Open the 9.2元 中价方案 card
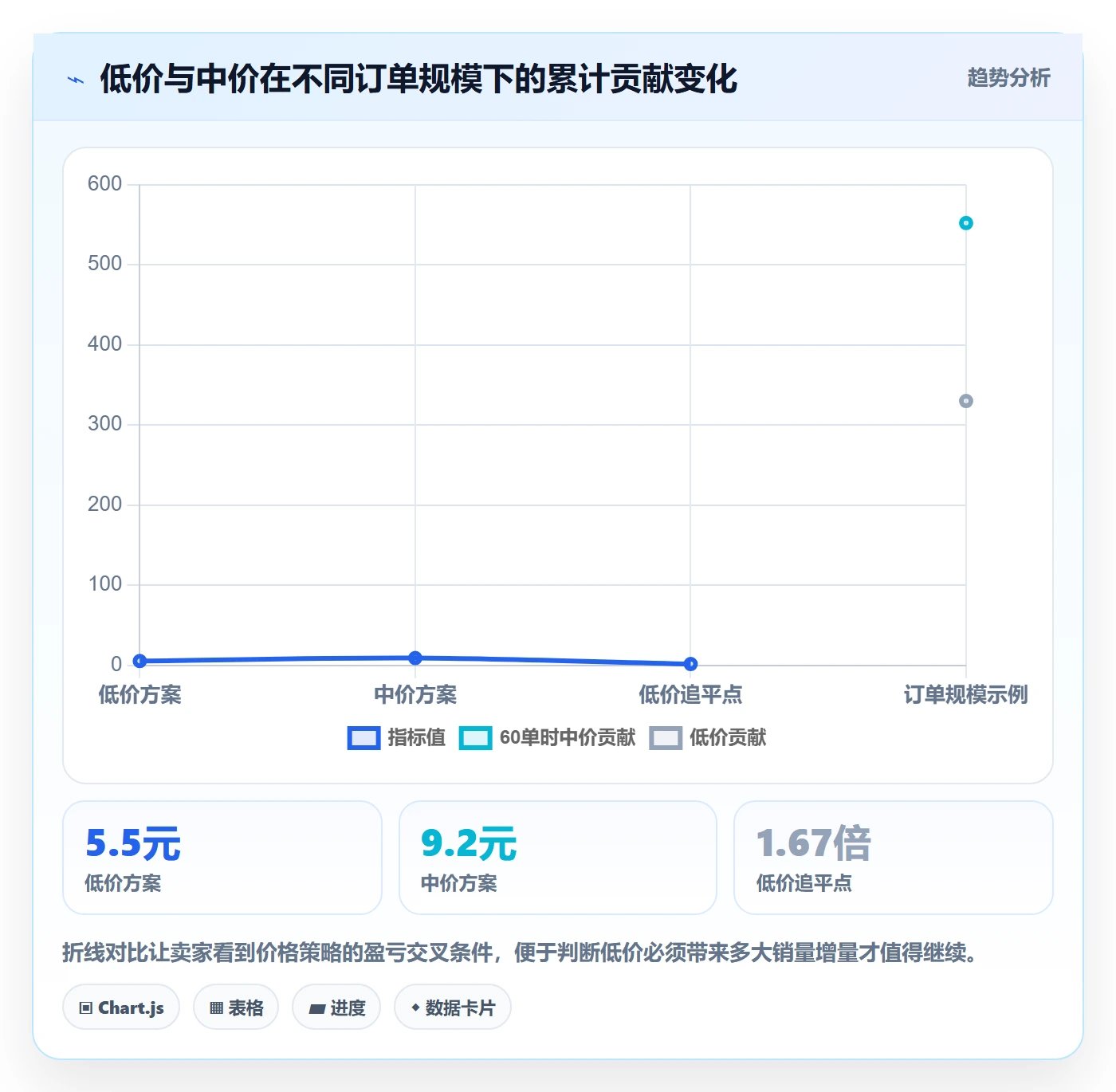The image size is (1116, 1092). click(x=558, y=858)
